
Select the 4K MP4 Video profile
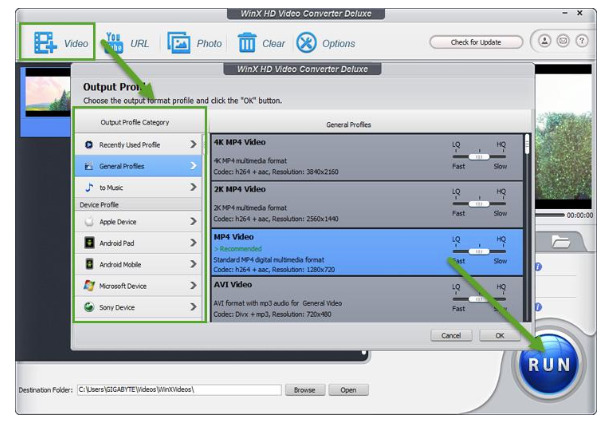[x=367, y=157]
